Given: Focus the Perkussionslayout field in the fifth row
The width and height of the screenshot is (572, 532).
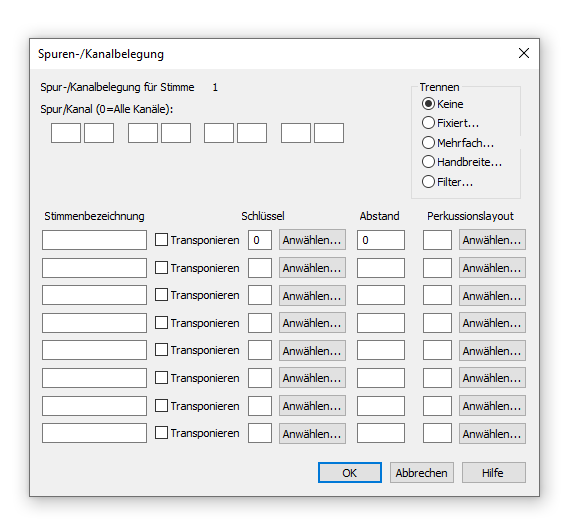Looking at the screenshot, I should [x=437, y=350].
